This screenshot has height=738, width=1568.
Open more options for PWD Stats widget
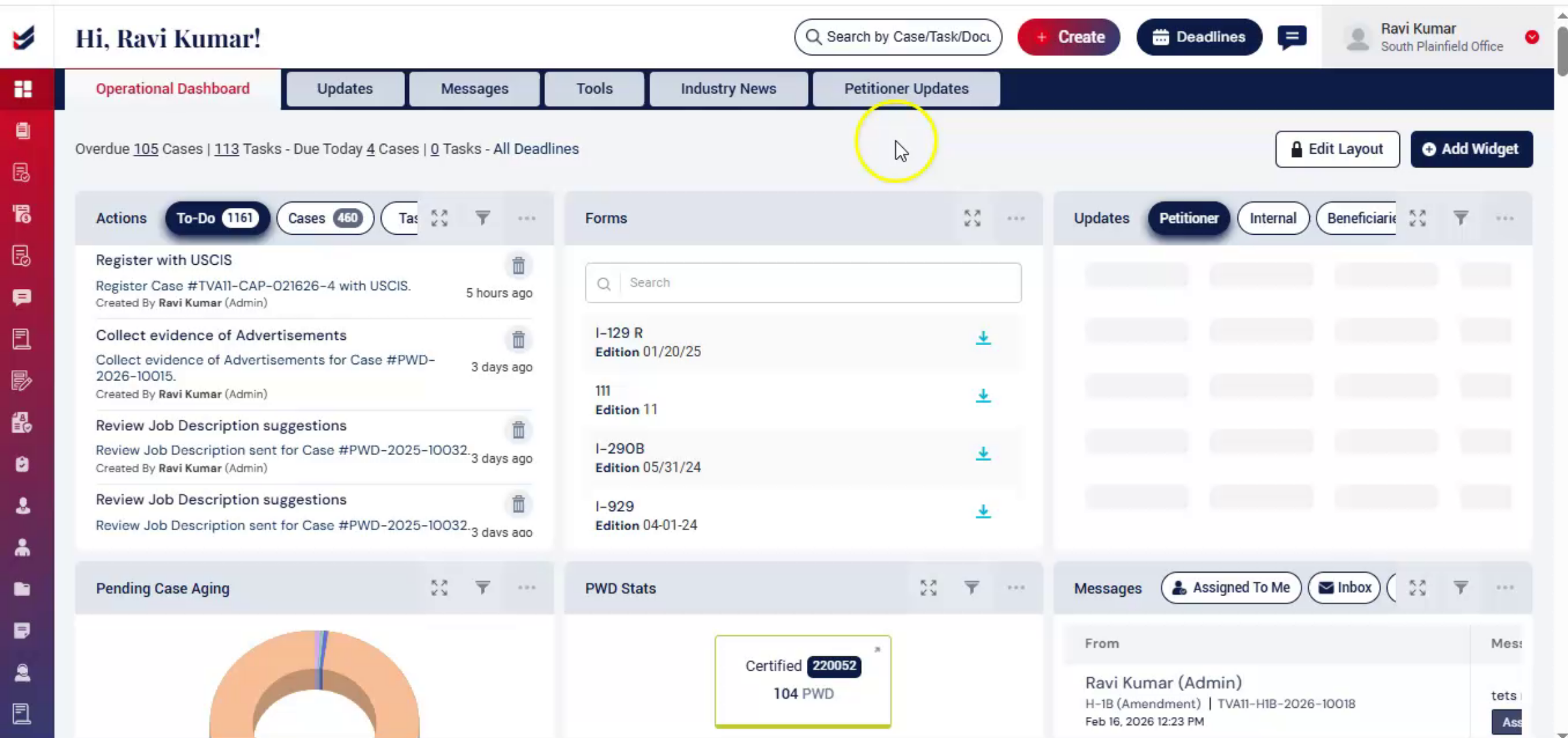pyautogui.click(x=1016, y=588)
